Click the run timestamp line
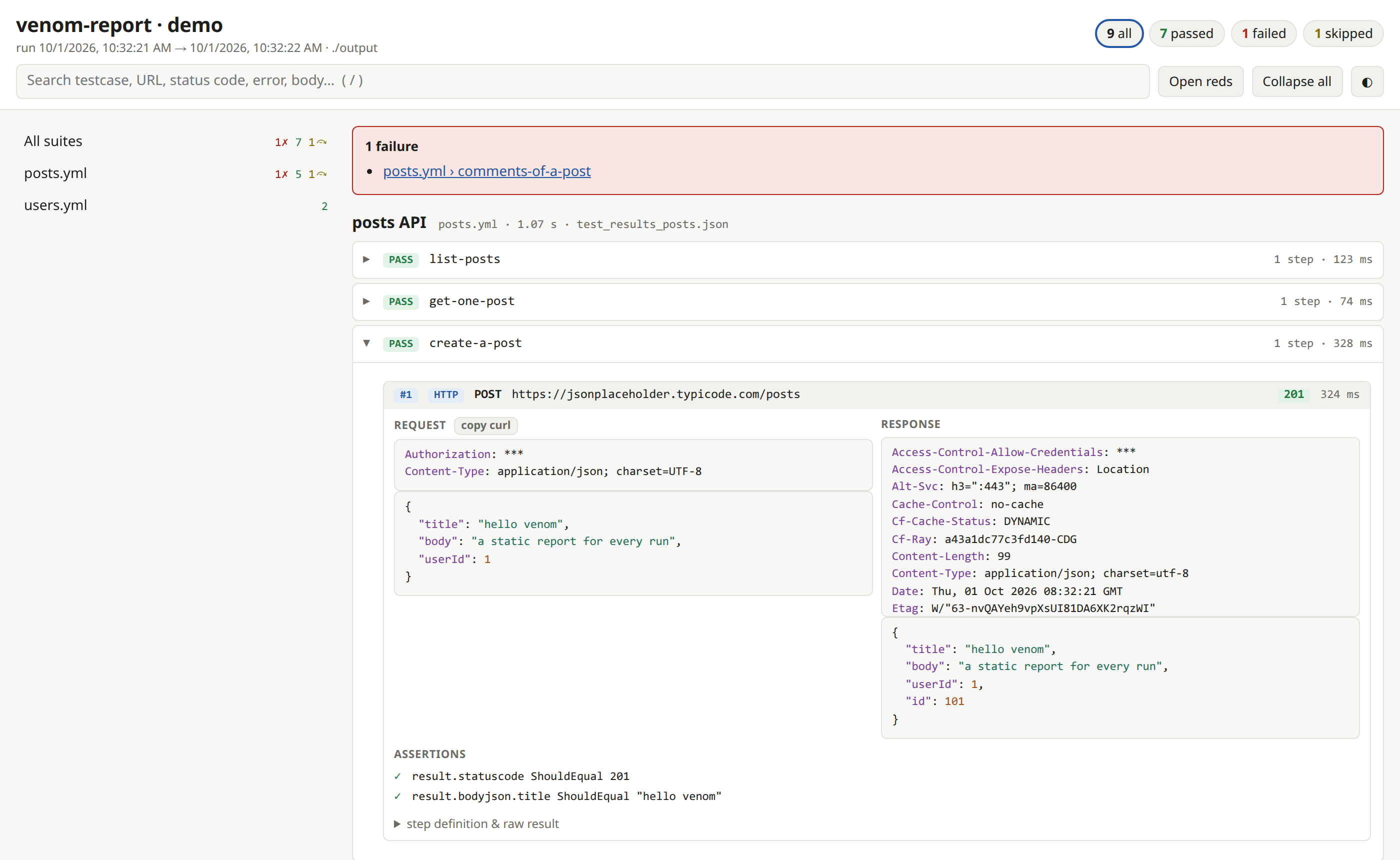The width and height of the screenshot is (1400, 860). 196,48
